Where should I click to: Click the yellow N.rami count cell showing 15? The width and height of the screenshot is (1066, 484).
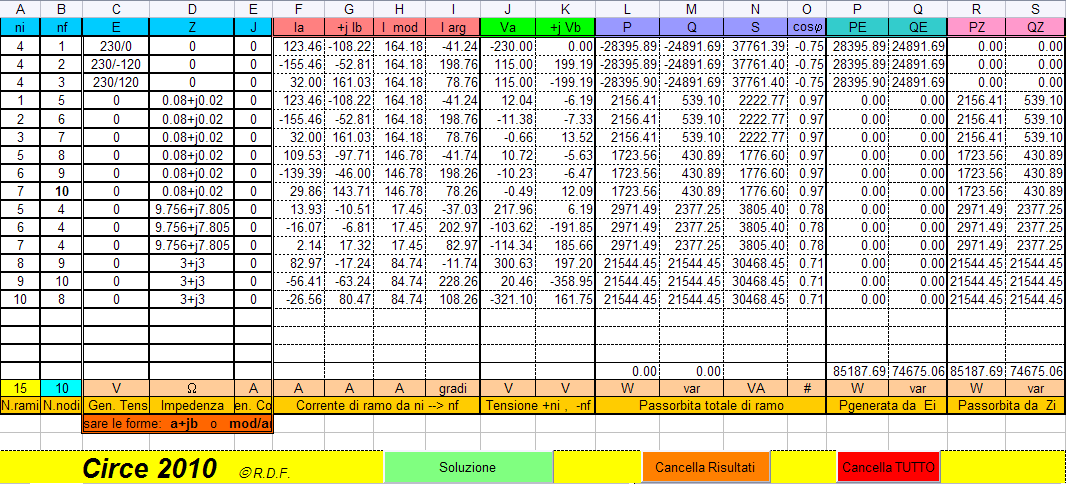point(20,388)
